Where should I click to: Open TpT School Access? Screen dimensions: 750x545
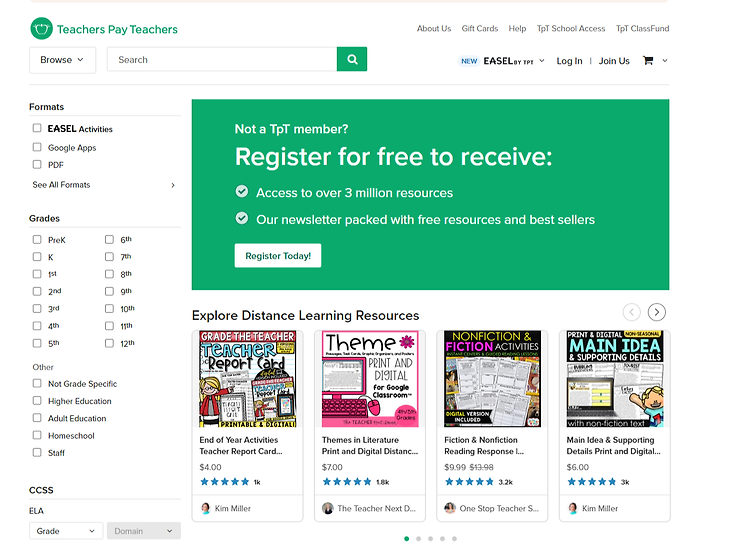(571, 29)
